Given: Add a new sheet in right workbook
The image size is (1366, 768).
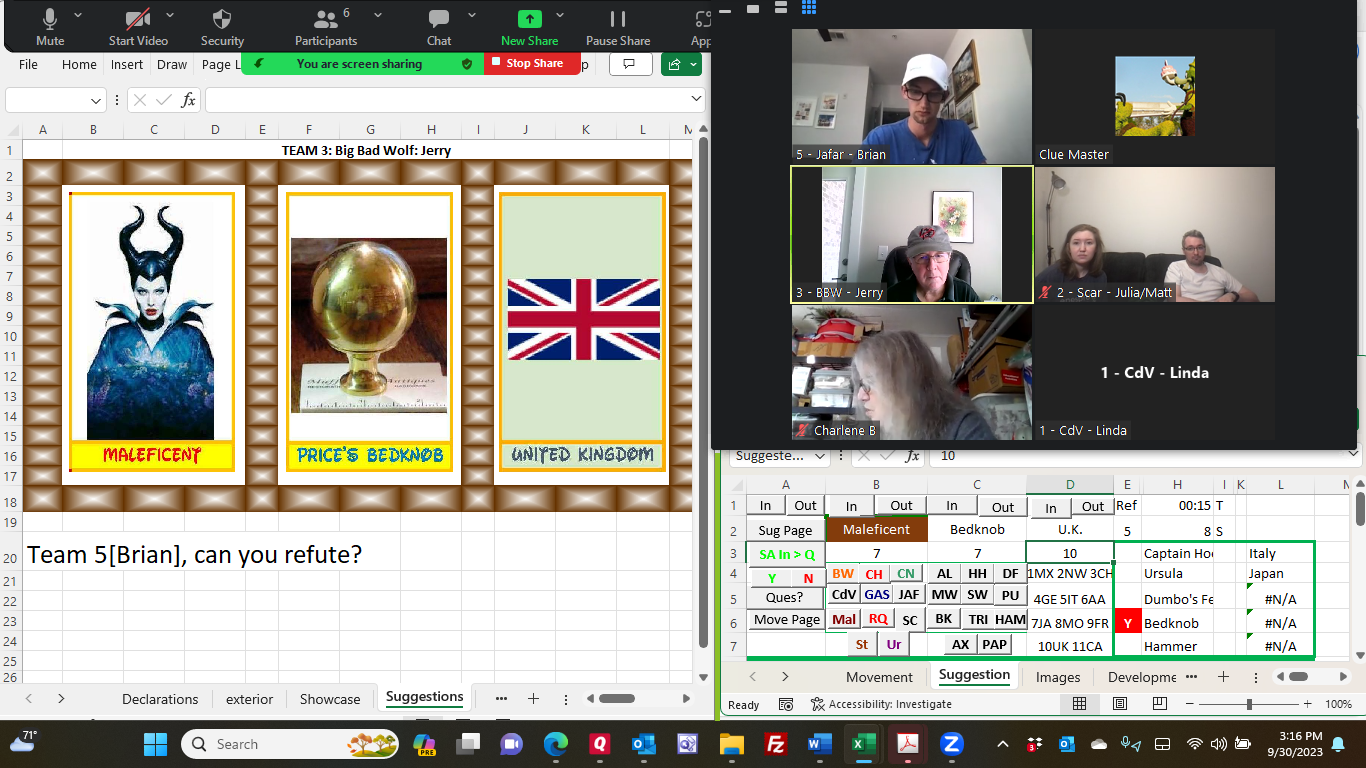Looking at the screenshot, I should [x=1223, y=677].
